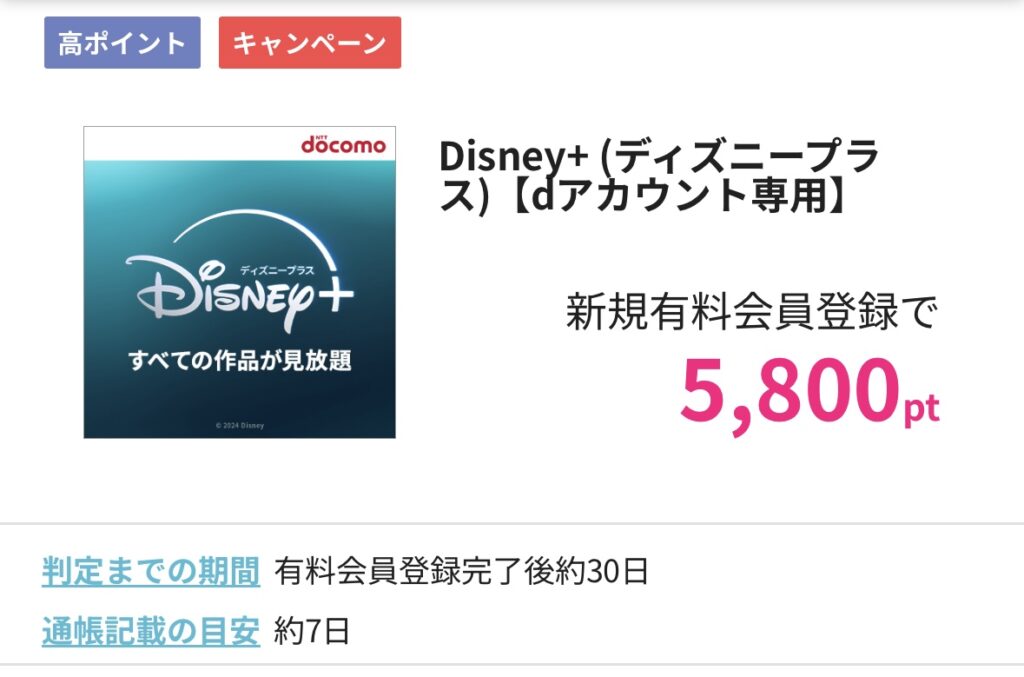Click the 【dアカウント専用】 part of the title
This screenshot has width=1024, height=677.
click(676, 197)
